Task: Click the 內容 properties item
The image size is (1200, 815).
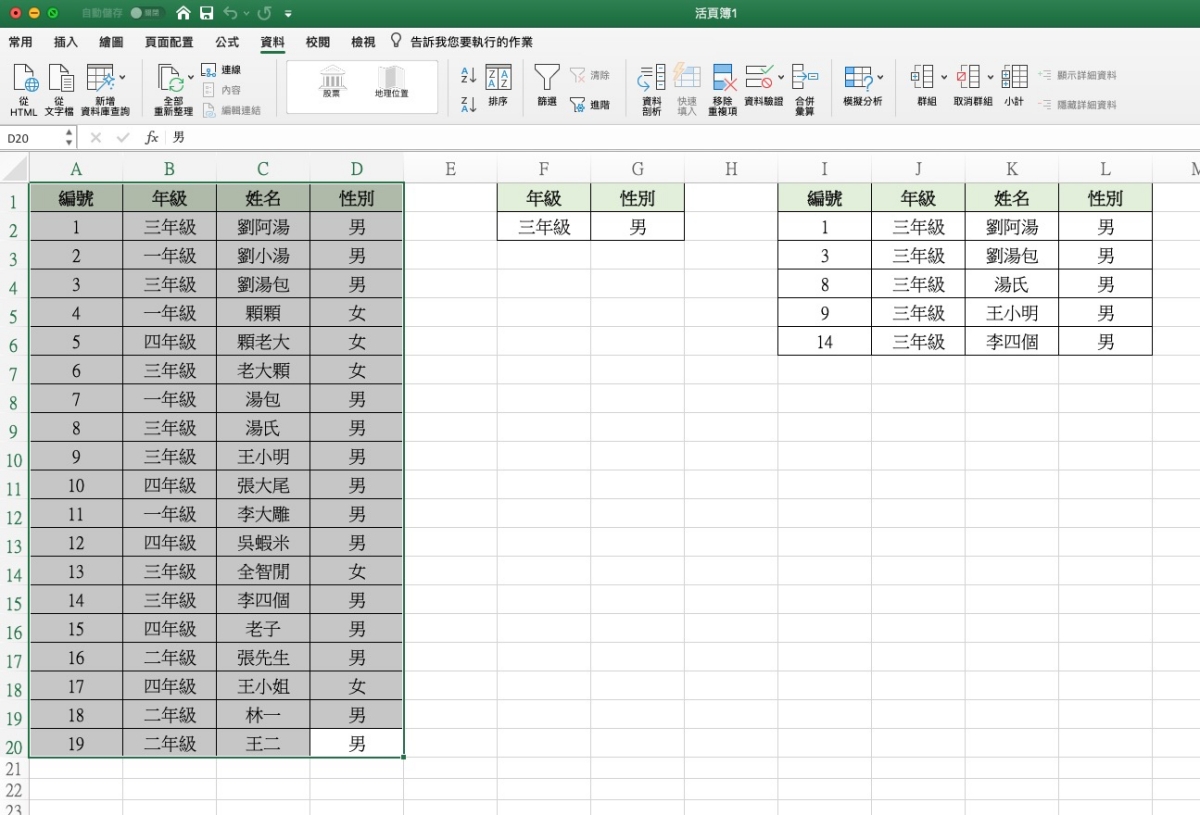Action: [222, 90]
